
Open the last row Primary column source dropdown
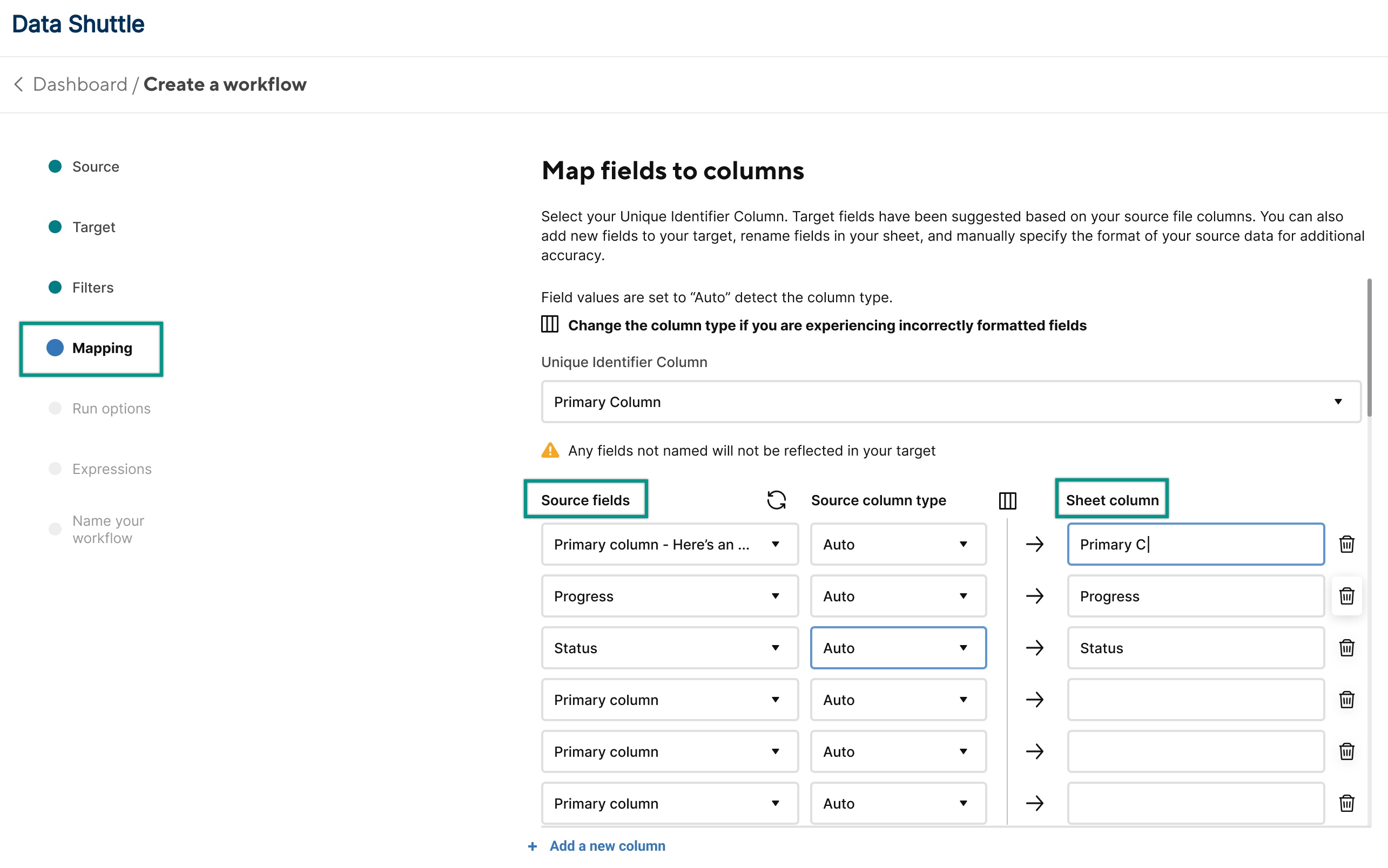[669, 803]
